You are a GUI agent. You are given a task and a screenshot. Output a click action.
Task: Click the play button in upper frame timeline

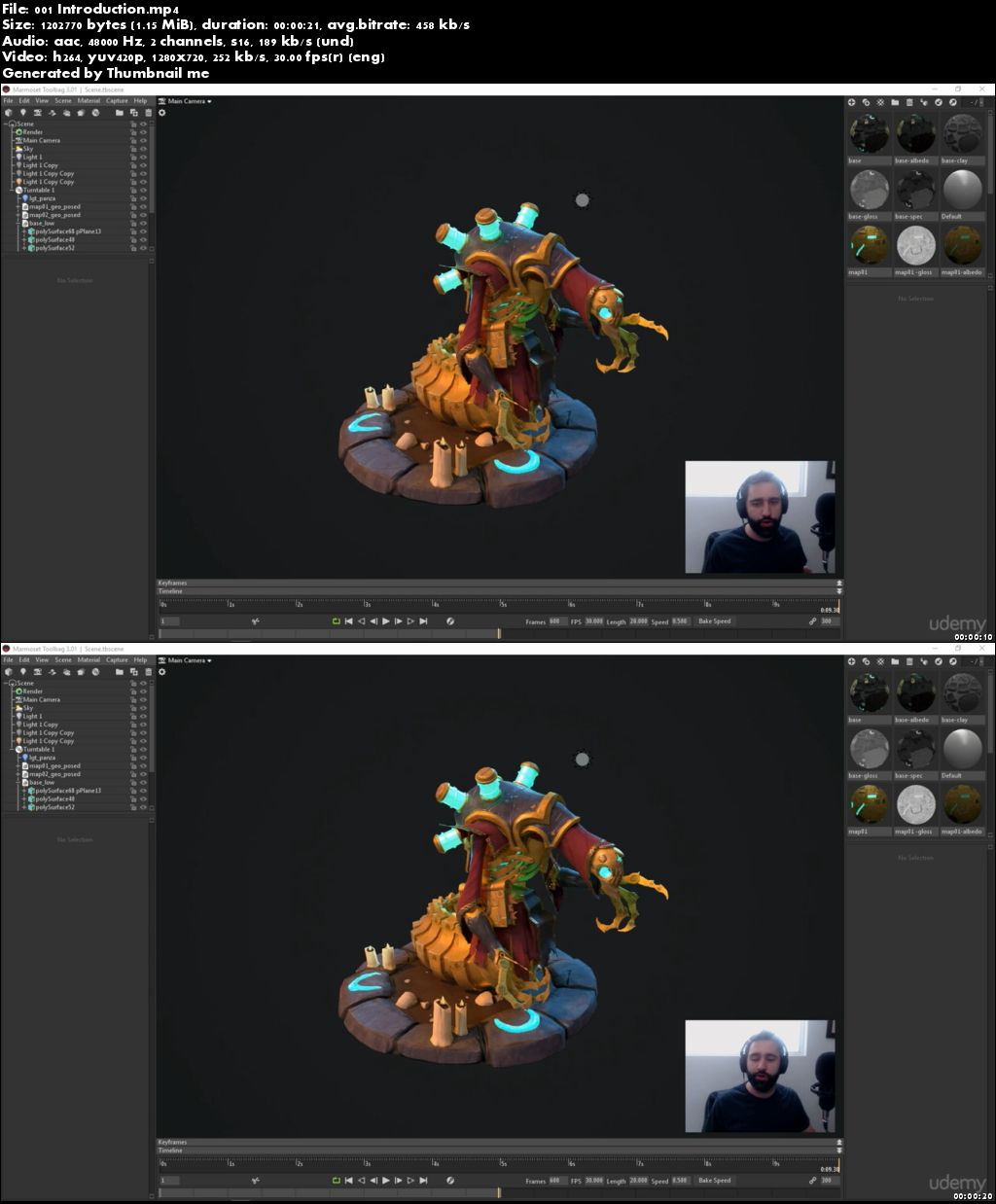click(x=386, y=620)
